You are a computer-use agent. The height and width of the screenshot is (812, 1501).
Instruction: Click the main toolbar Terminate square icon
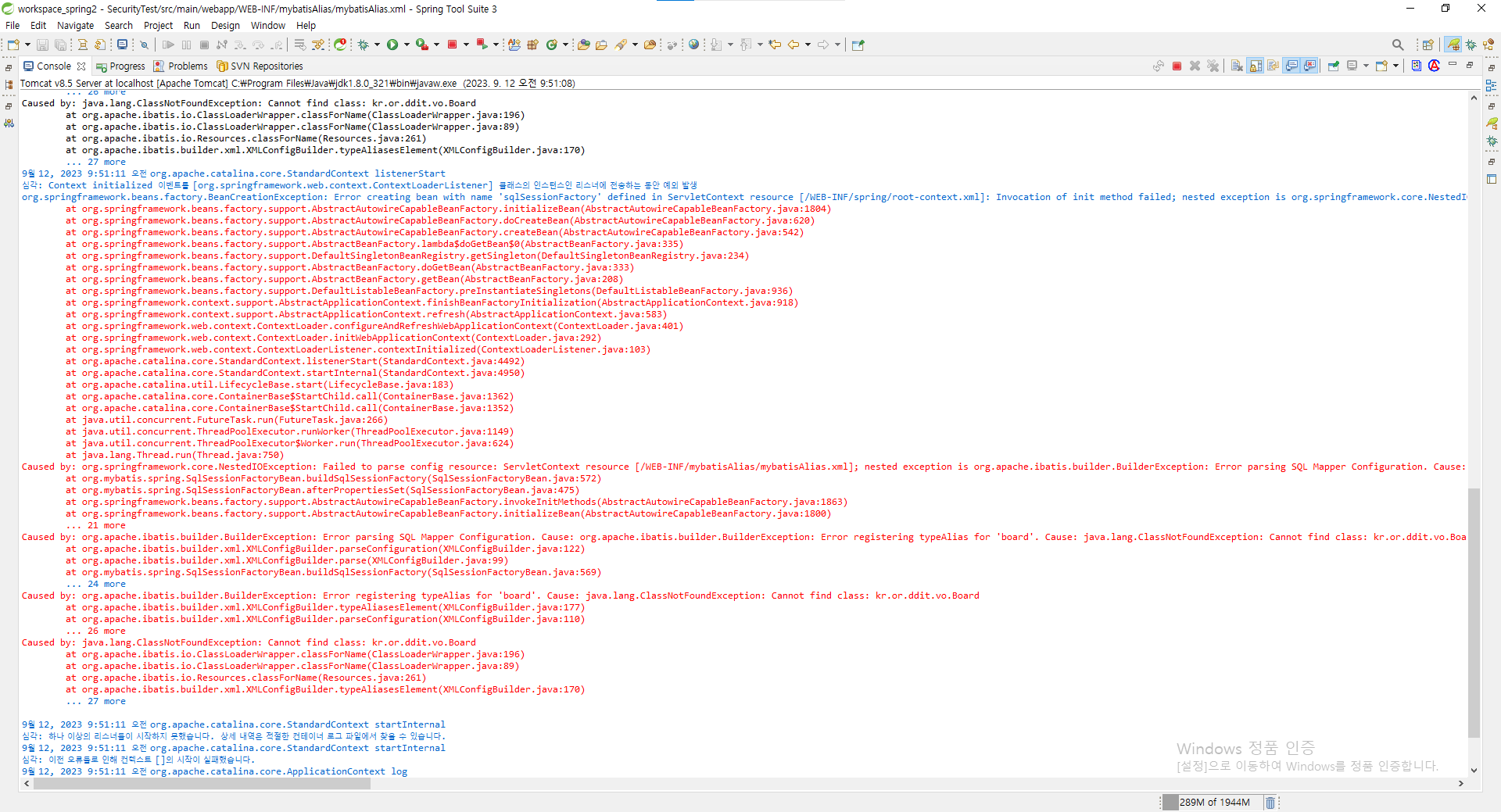204,45
